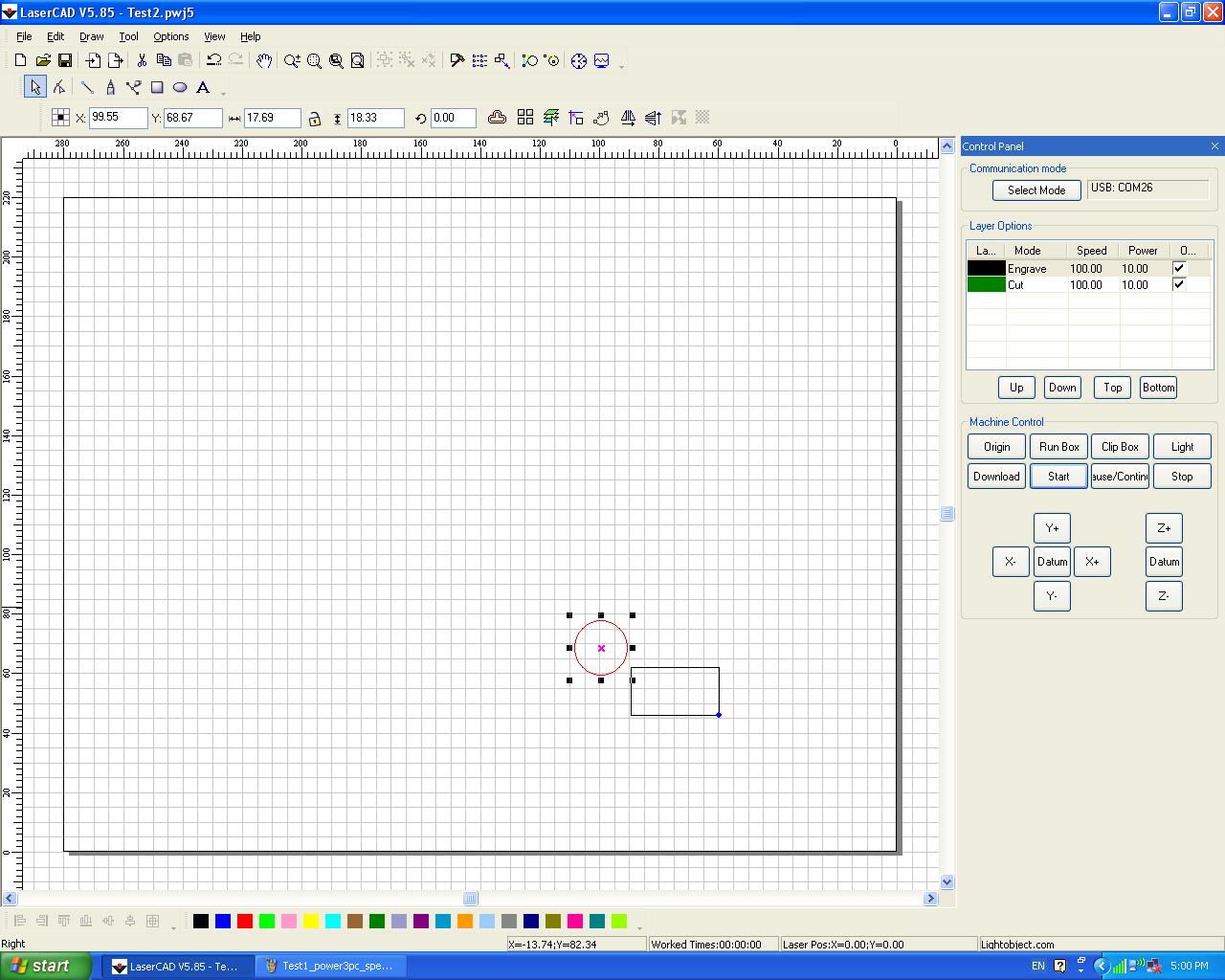Open the Options menu
This screenshot has width=1225, height=980.
point(170,36)
